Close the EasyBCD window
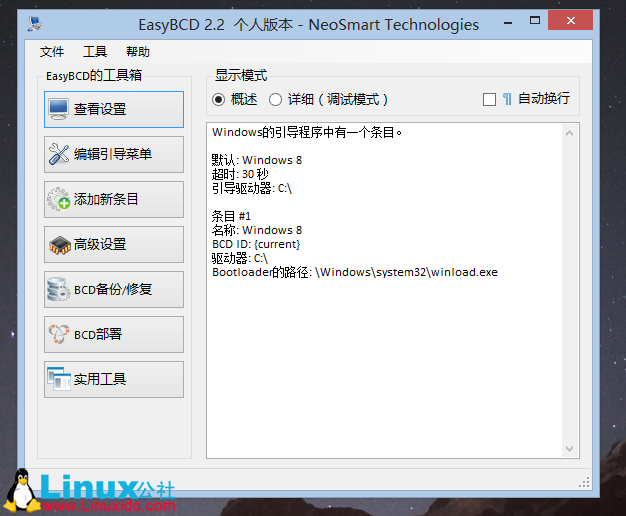The image size is (626, 516). point(571,20)
